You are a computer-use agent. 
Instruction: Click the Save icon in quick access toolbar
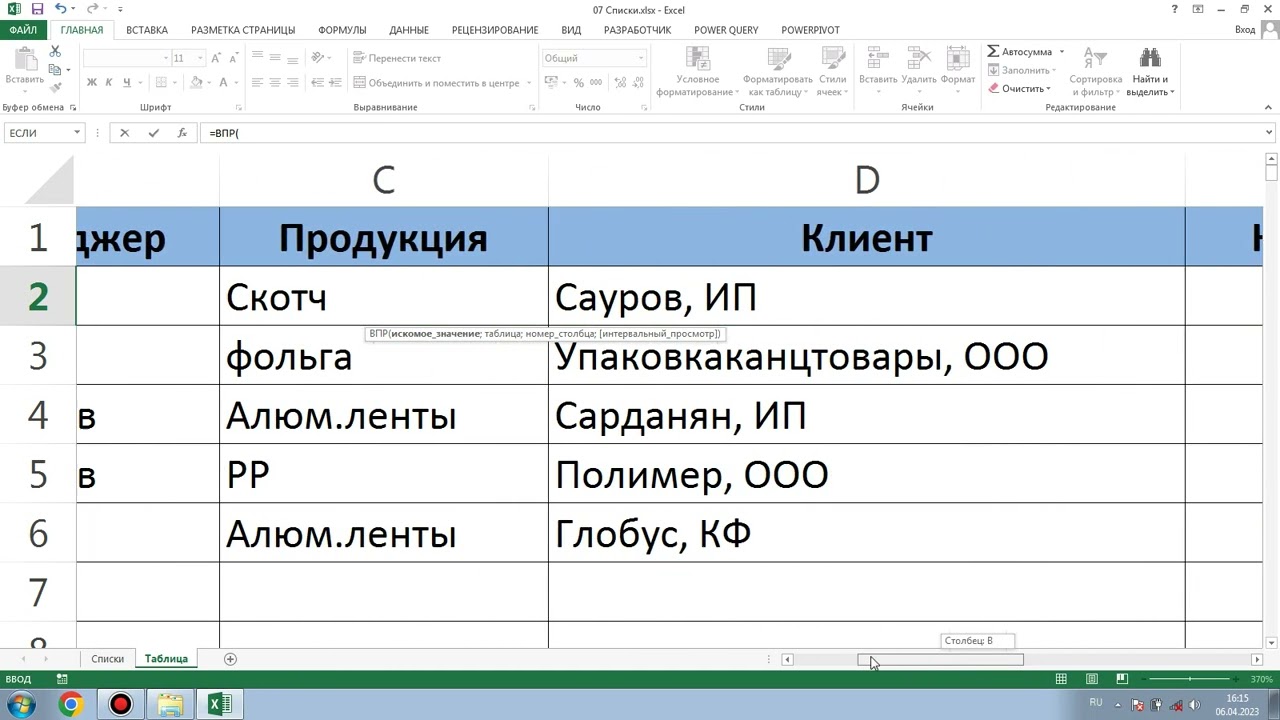coord(37,9)
